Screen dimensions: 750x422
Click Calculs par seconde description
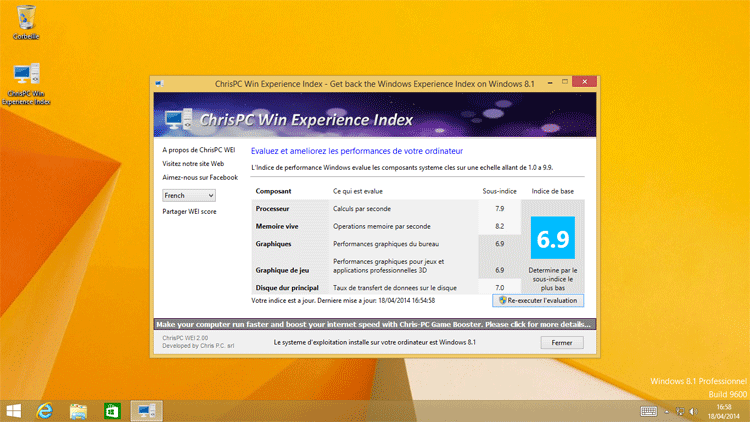[362, 209]
